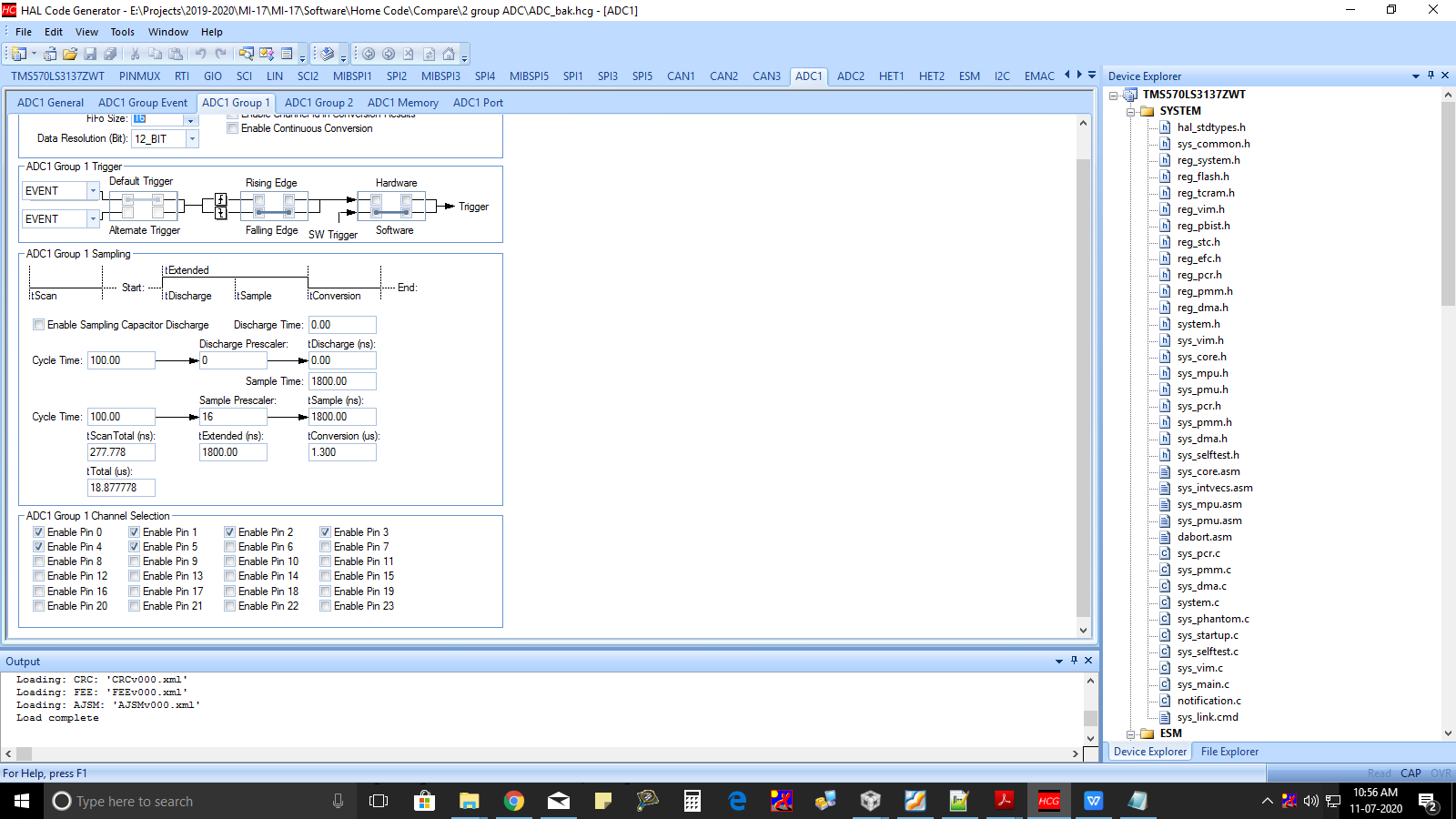Check Enable Pin 8 checkbox
The width and height of the screenshot is (1456, 819).
click(x=38, y=561)
